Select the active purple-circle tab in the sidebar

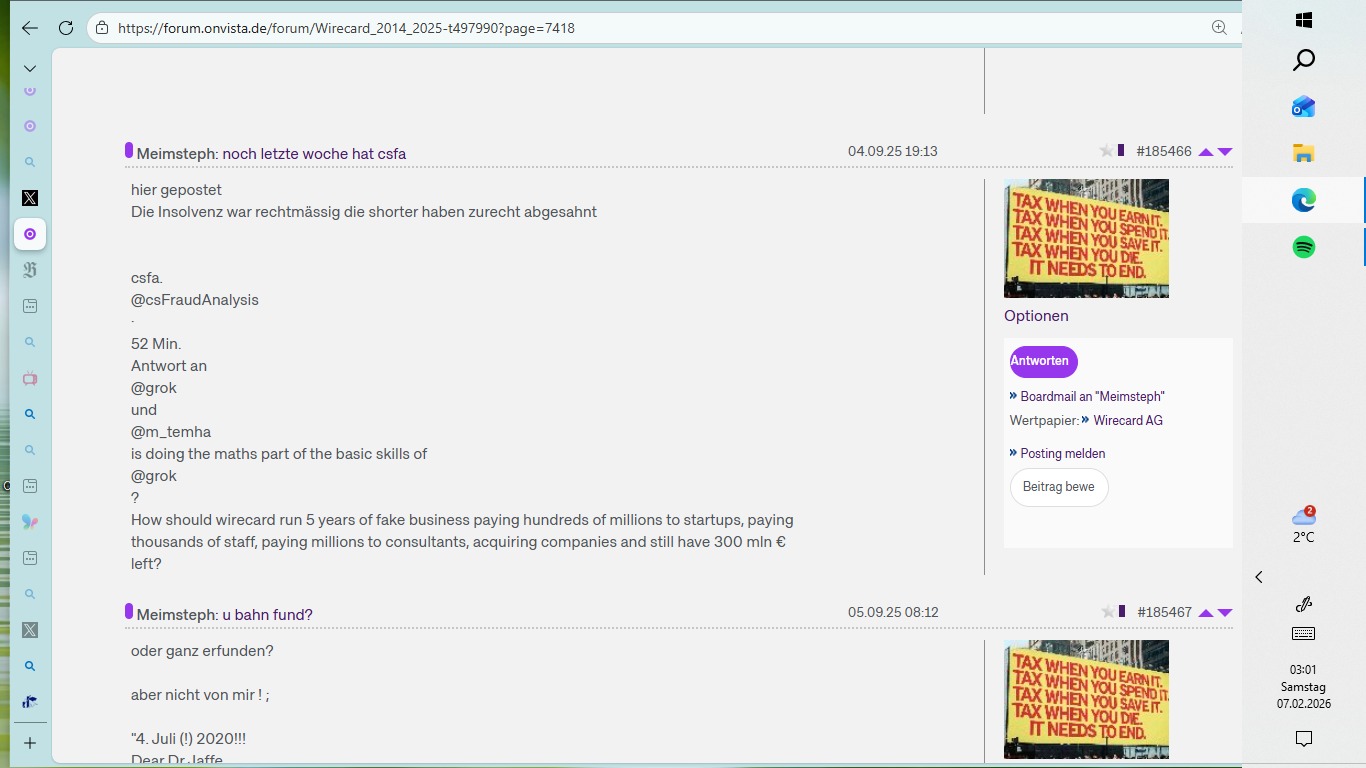(x=30, y=234)
